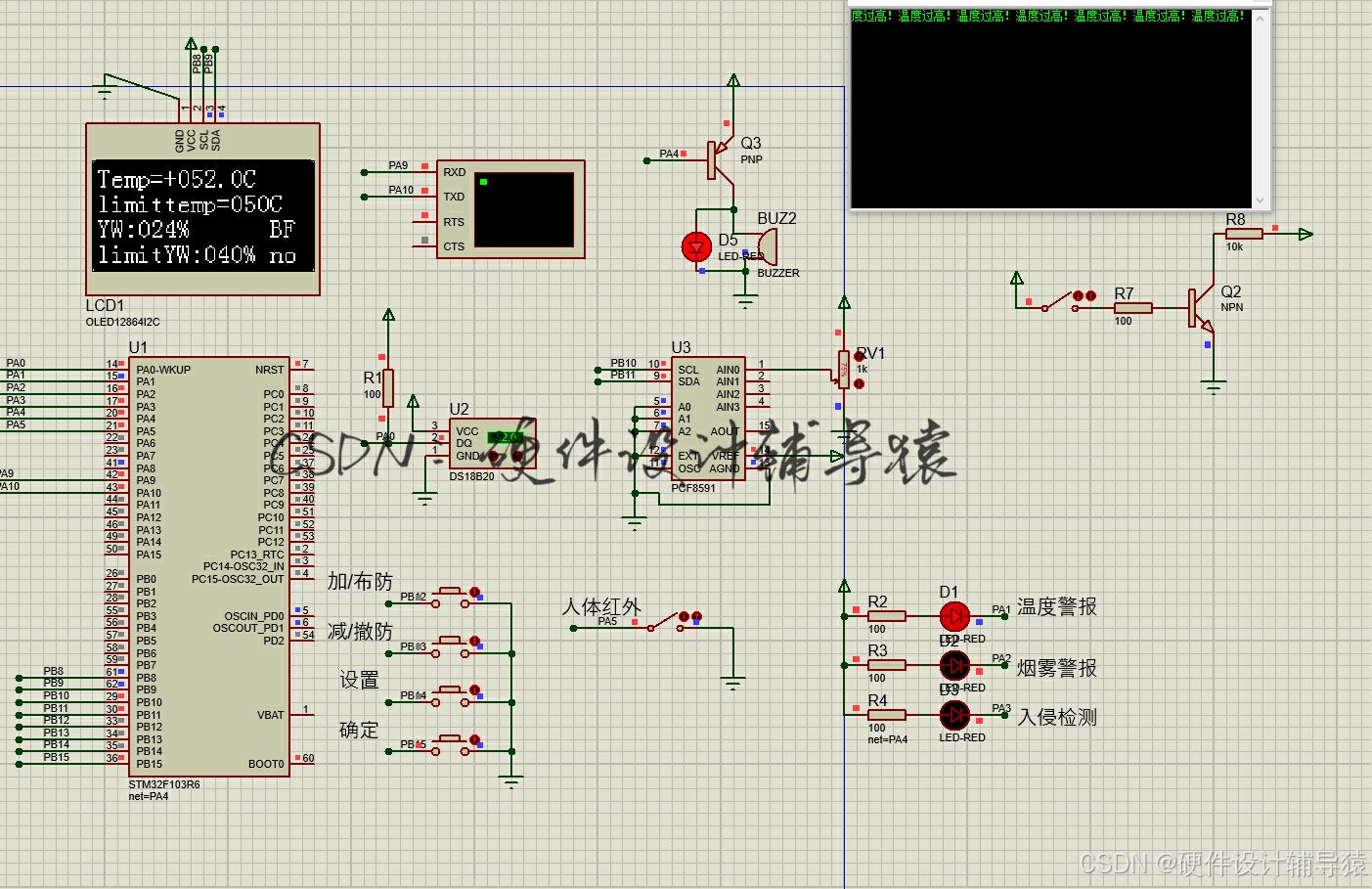This screenshot has height=889, width=1372.
Task: Select the R4 resistor
Action: pyautogui.click(x=886, y=715)
